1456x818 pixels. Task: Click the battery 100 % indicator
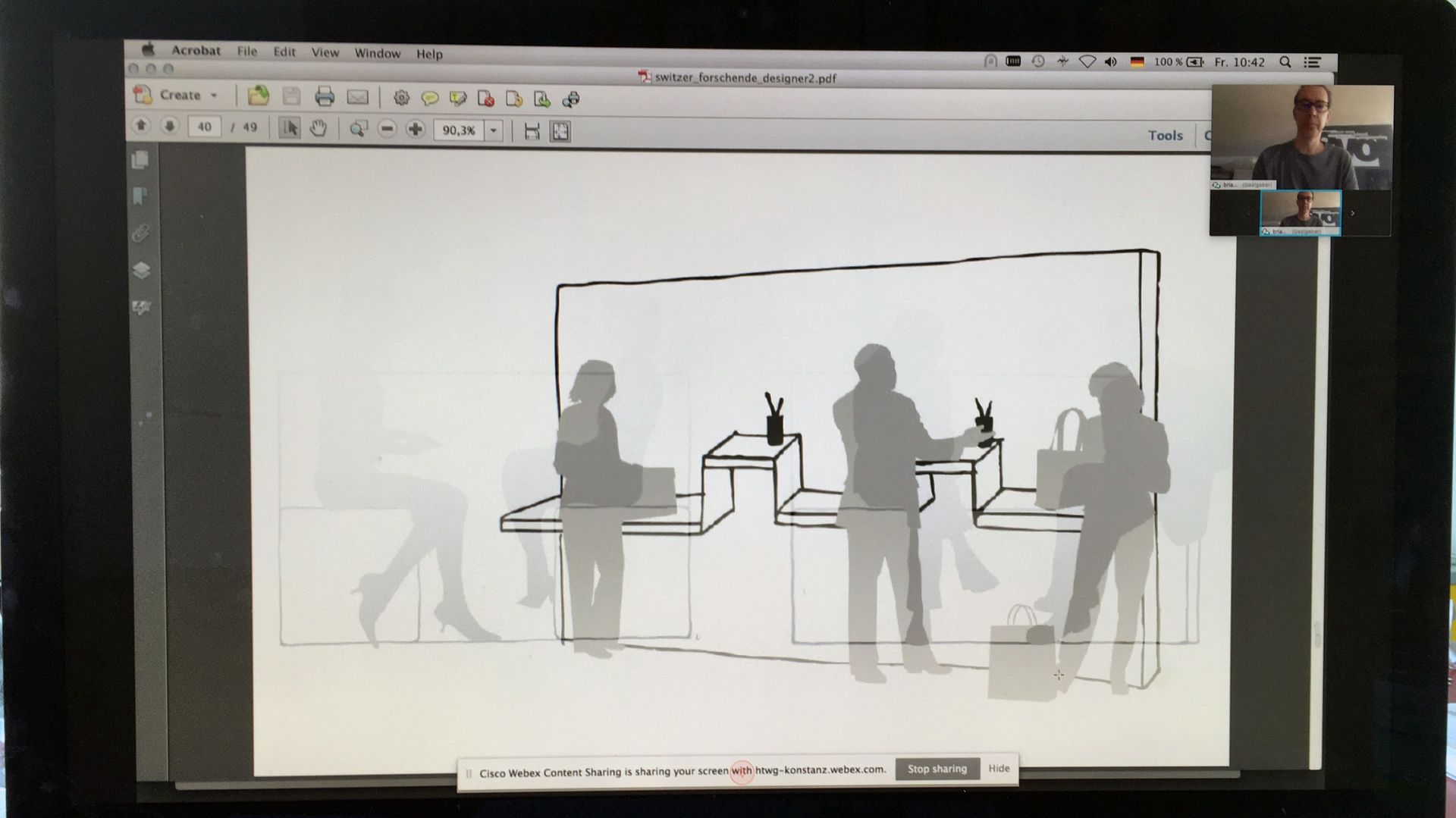tap(1179, 62)
